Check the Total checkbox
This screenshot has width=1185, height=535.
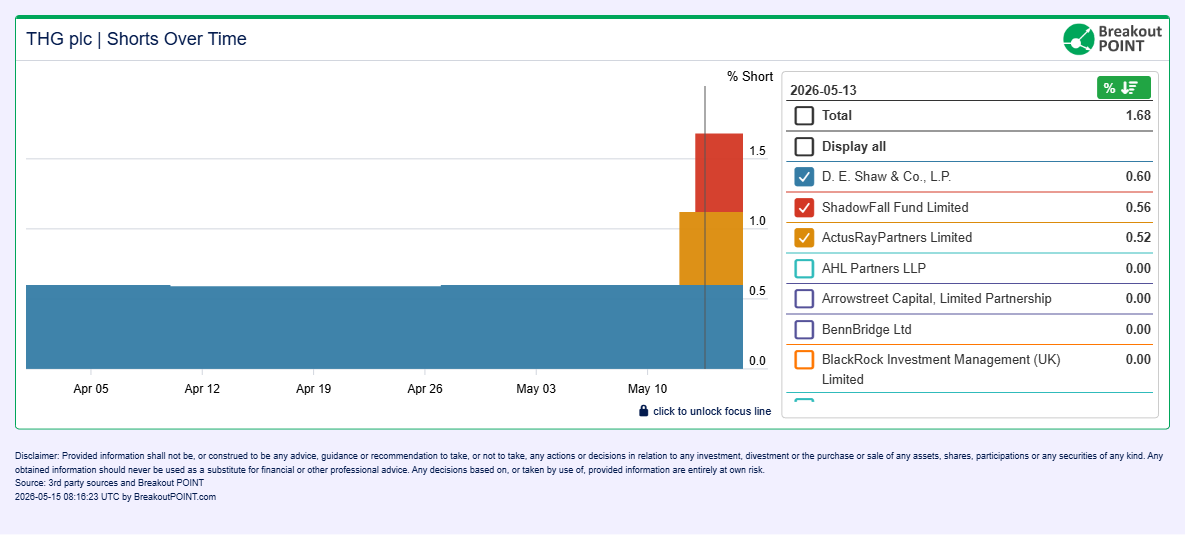point(804,116)
